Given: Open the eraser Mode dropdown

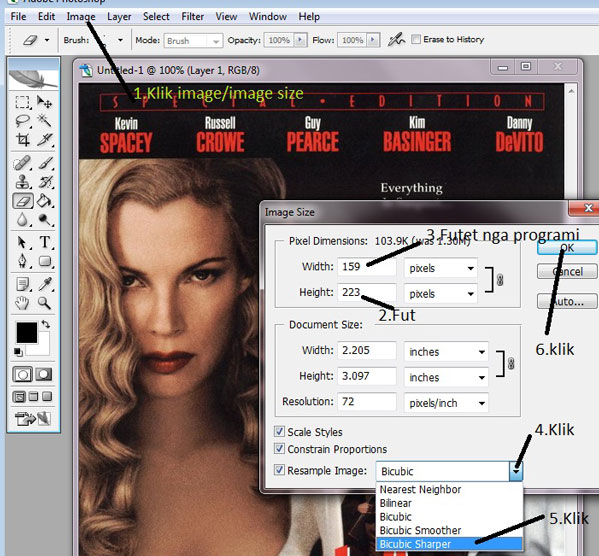Looking at the screenshot, I should [x=193, y=41].
